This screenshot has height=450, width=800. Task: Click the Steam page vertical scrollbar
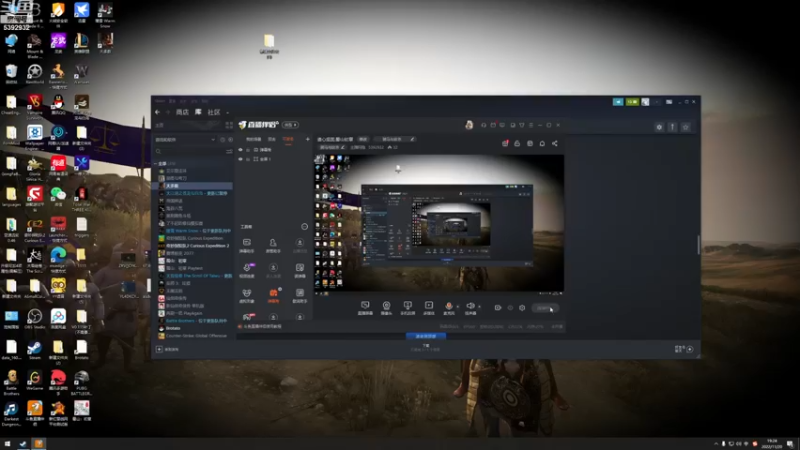pyautogui.click(x=698, y=244)
